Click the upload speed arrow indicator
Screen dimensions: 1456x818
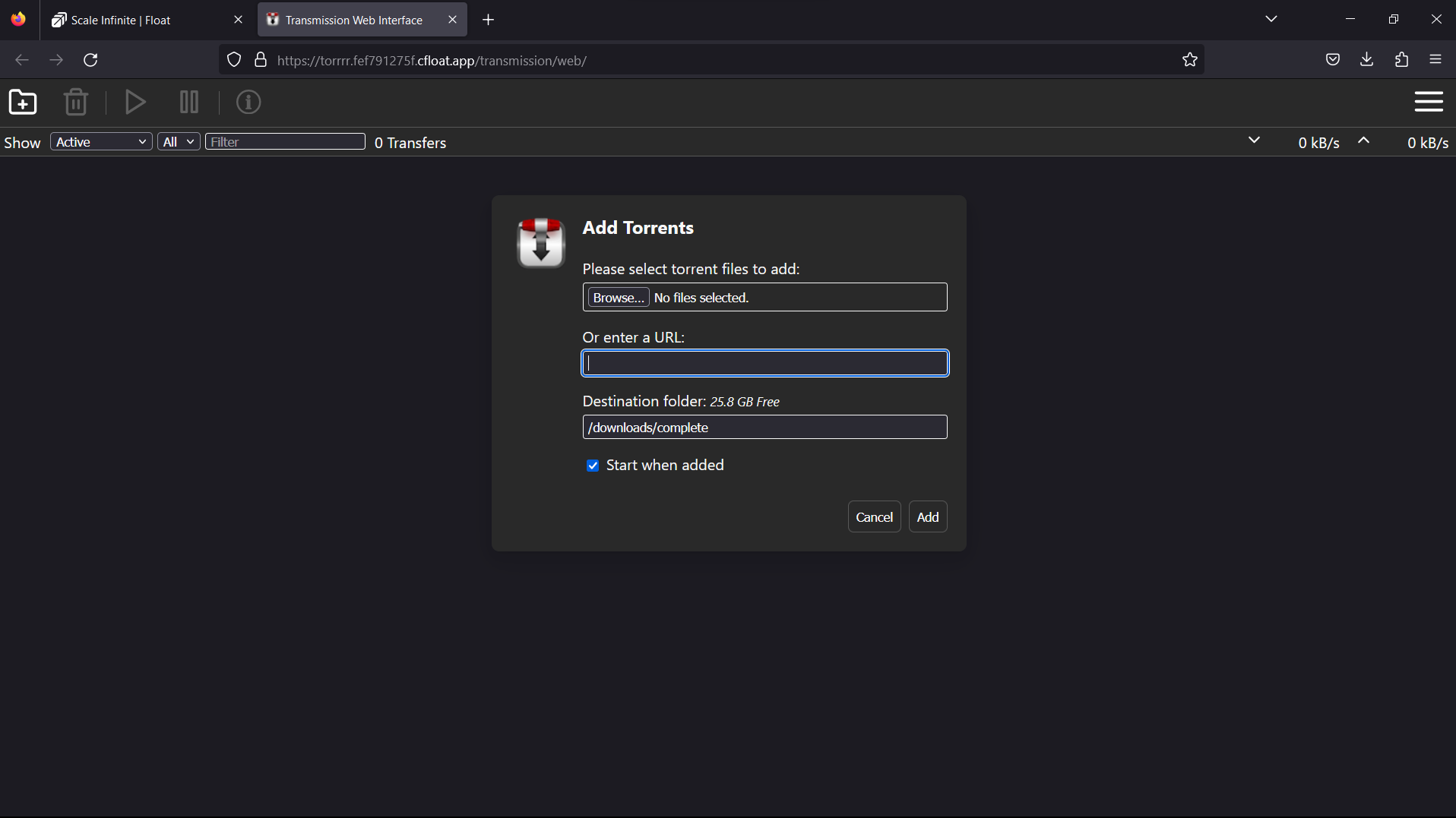pyautogui.click(x=1364, y=141)
